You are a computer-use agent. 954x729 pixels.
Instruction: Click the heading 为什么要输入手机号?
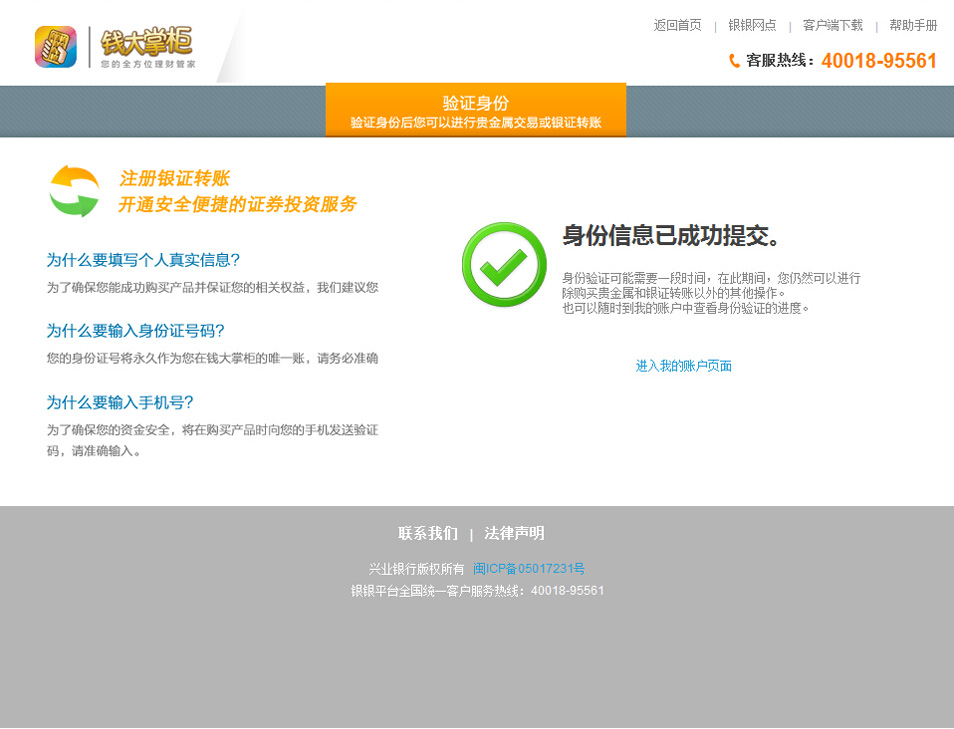click(x=120, y=403)
